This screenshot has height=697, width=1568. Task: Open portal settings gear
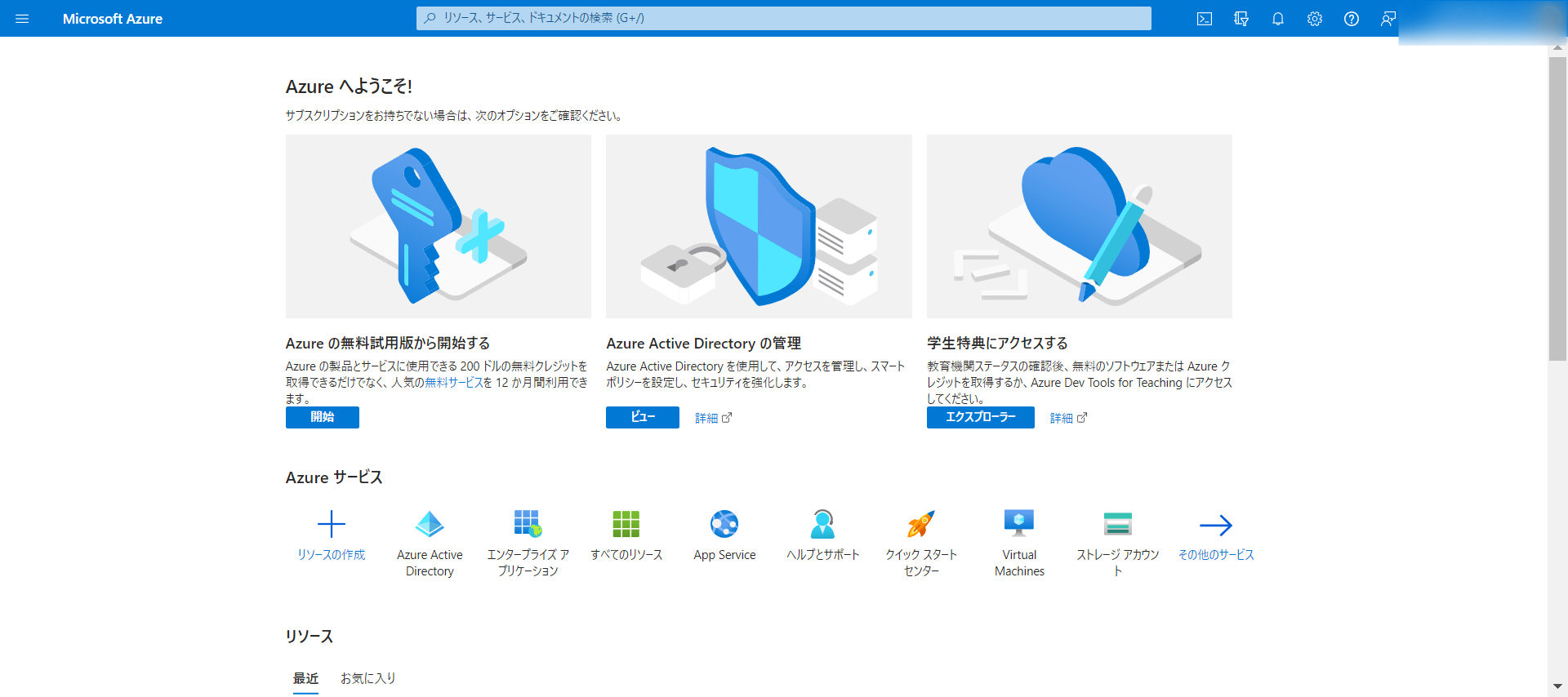pos(1315,19)
